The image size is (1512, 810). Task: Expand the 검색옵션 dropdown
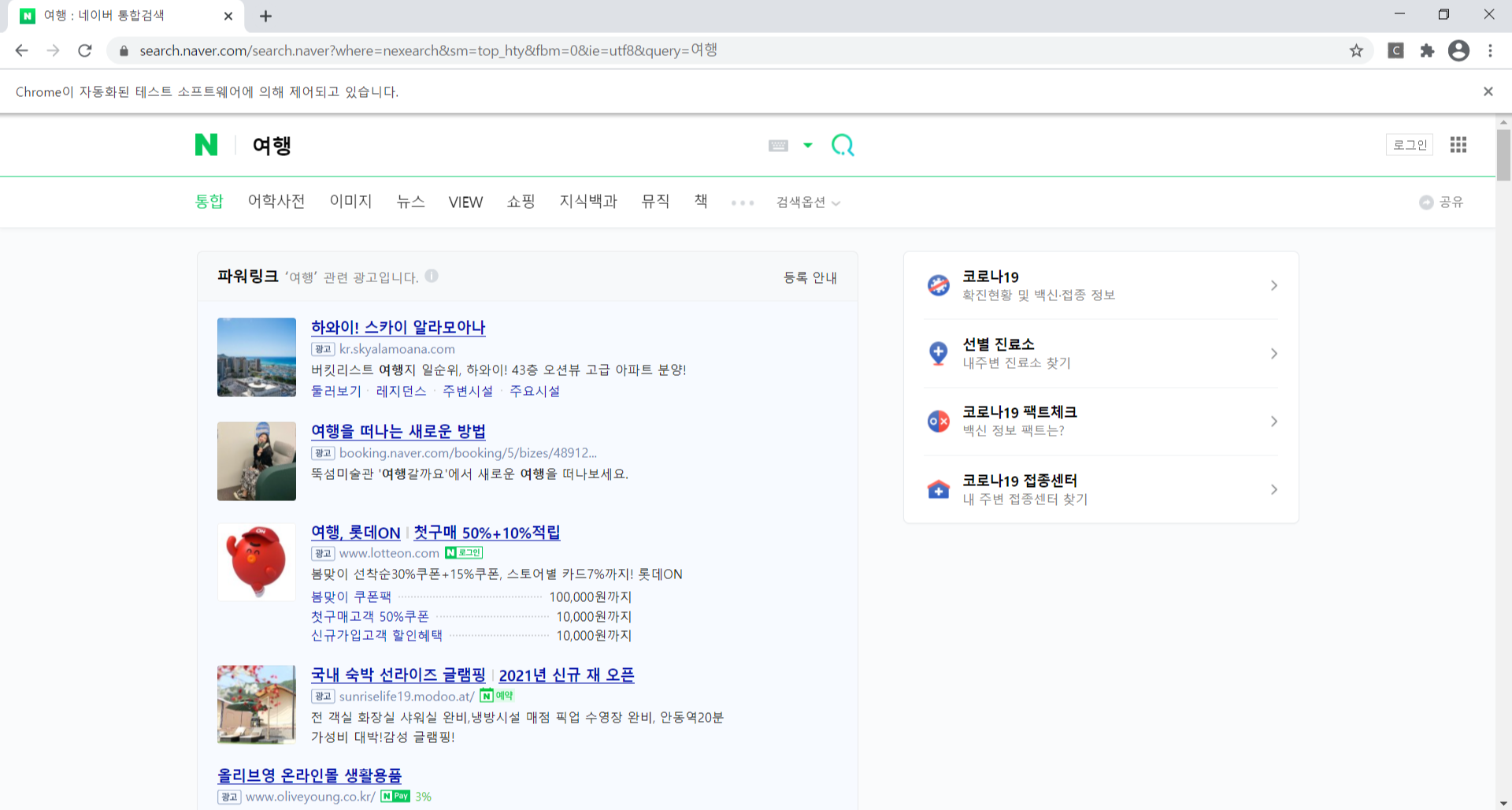pyautogui.click(x=808, y=202)
